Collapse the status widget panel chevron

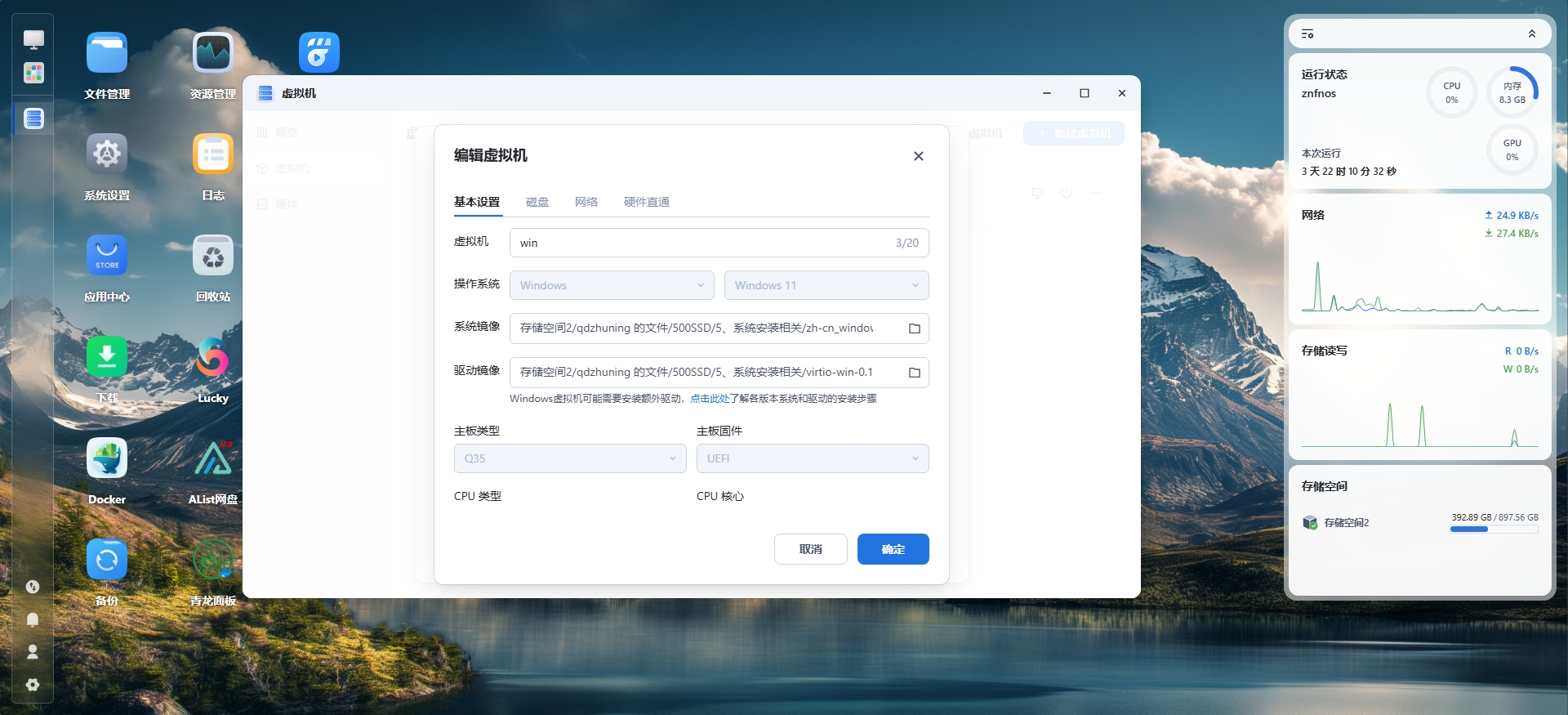coord(1531,34)
